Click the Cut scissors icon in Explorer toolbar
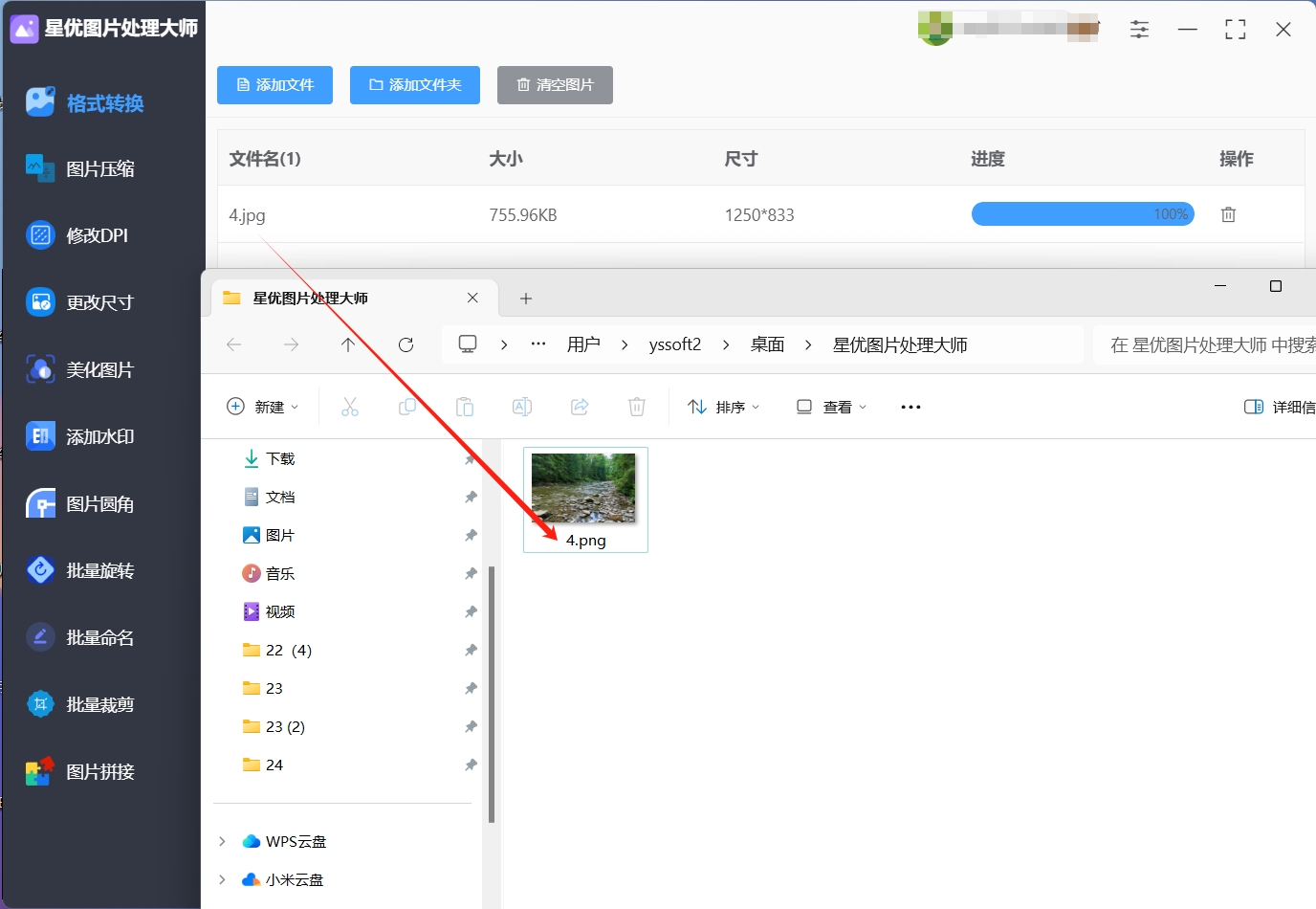1316x909 pixels. point(350,407)
